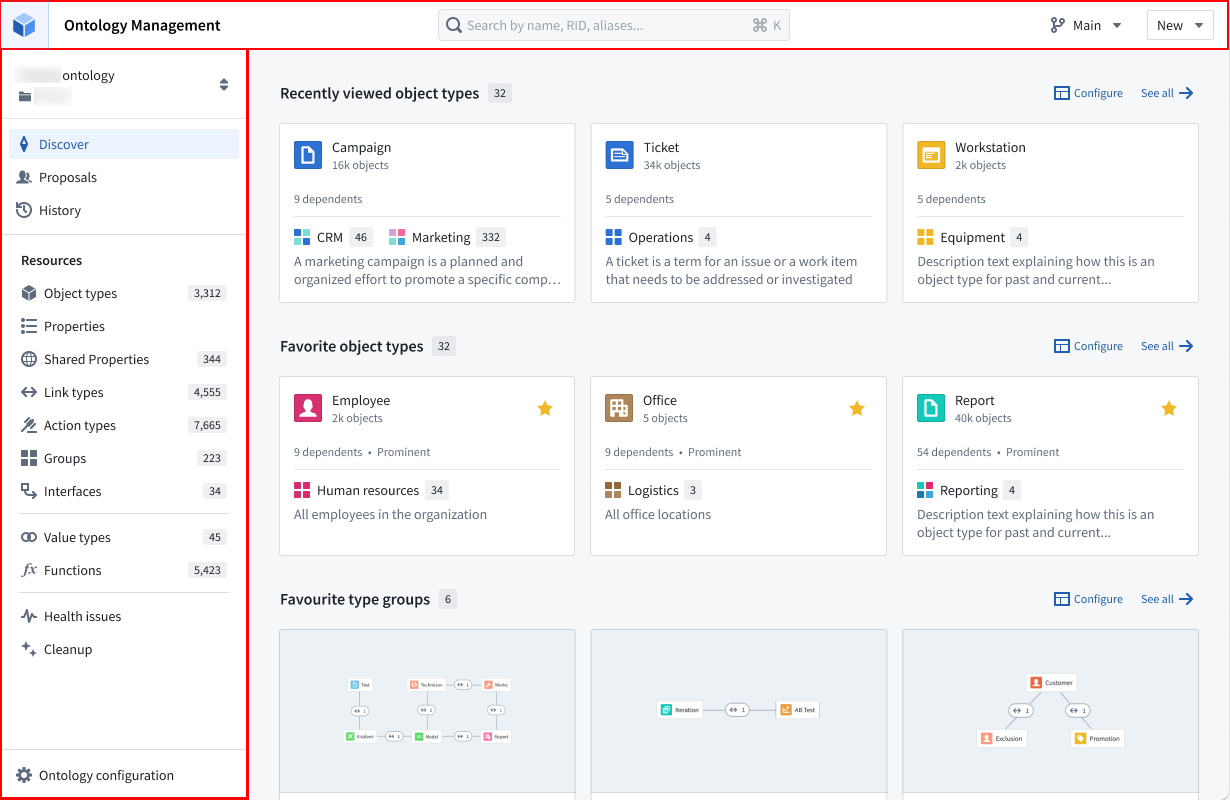Navigate to Groups in Resources

[x=124, y=458]
